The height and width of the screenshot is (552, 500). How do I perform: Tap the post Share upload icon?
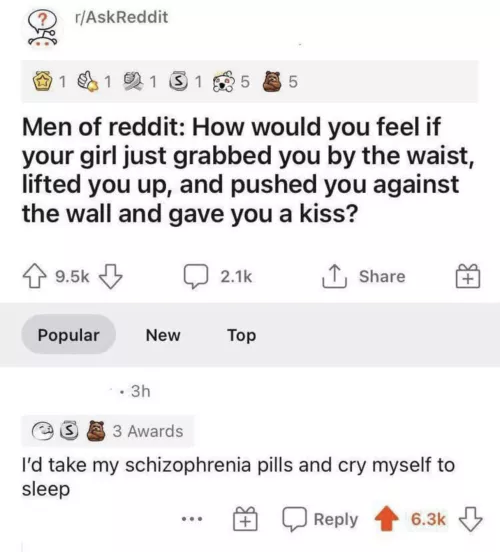coord(335,276)
